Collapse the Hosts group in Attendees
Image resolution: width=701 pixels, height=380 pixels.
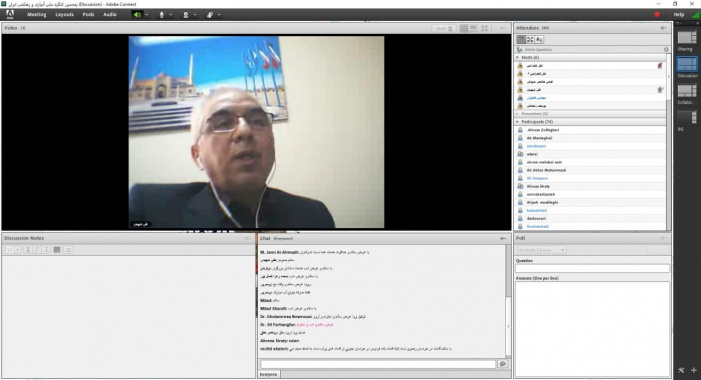point(518,58)
